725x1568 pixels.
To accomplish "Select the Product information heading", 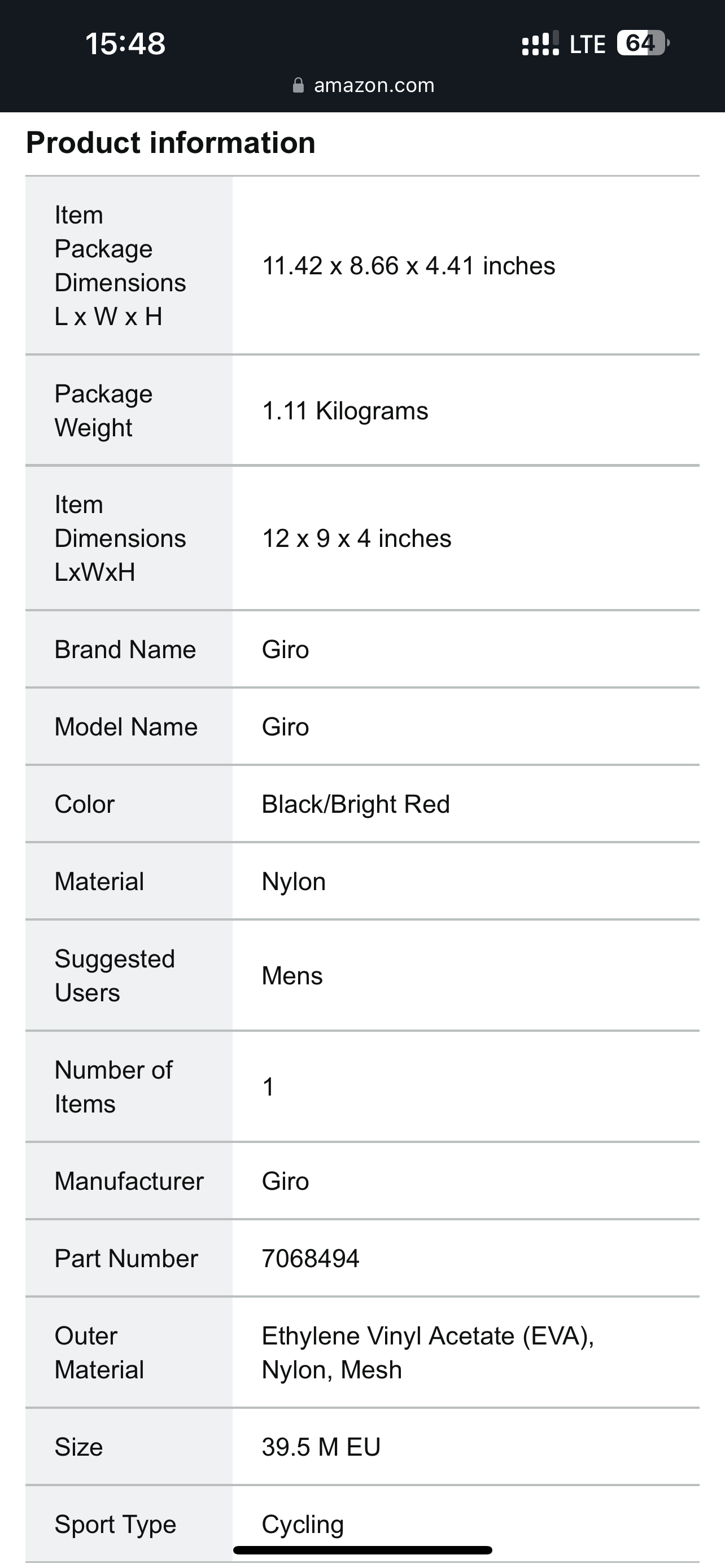I will tap(171, 143).
